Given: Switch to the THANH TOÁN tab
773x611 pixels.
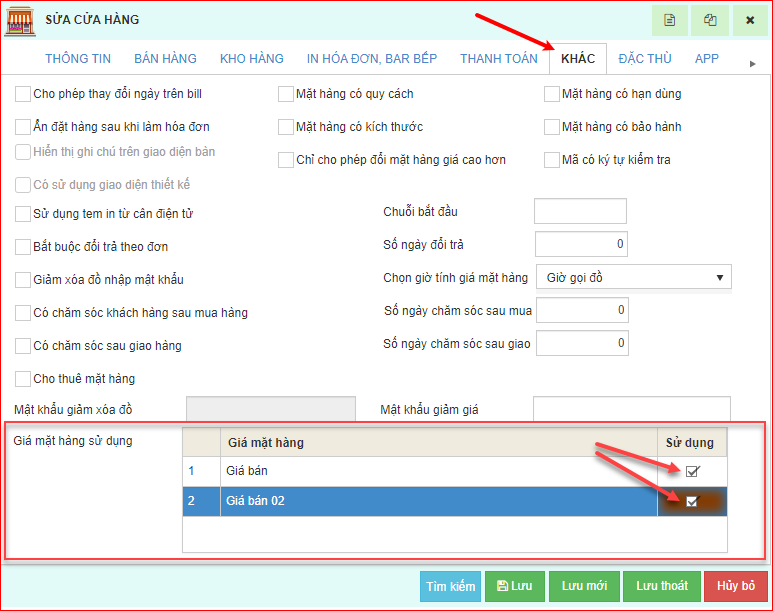Looking at the screenshot, I should click(498, 59).
